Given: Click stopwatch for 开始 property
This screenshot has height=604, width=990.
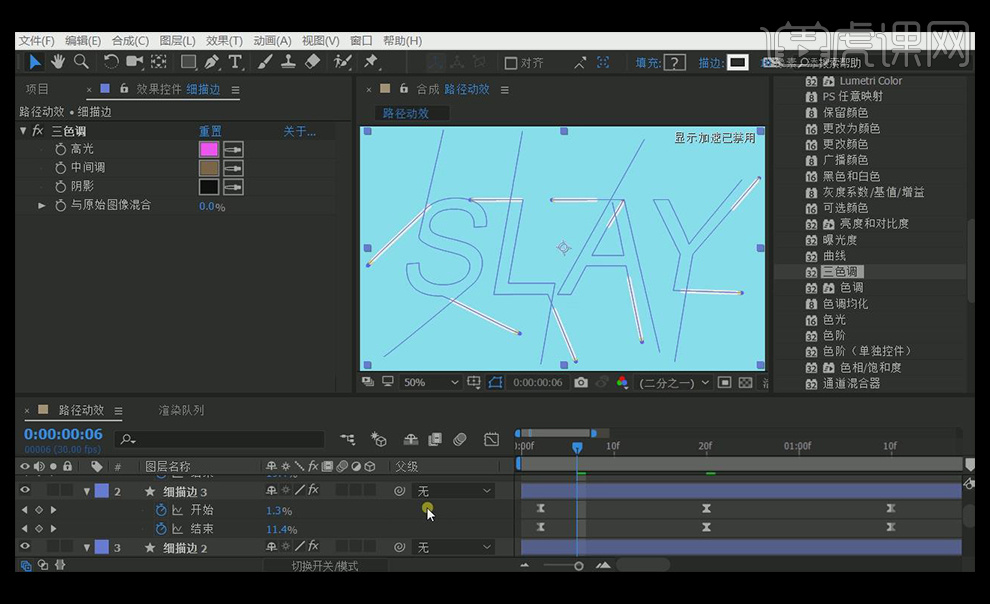Looking at the screenshot, I should pos(161,510).
